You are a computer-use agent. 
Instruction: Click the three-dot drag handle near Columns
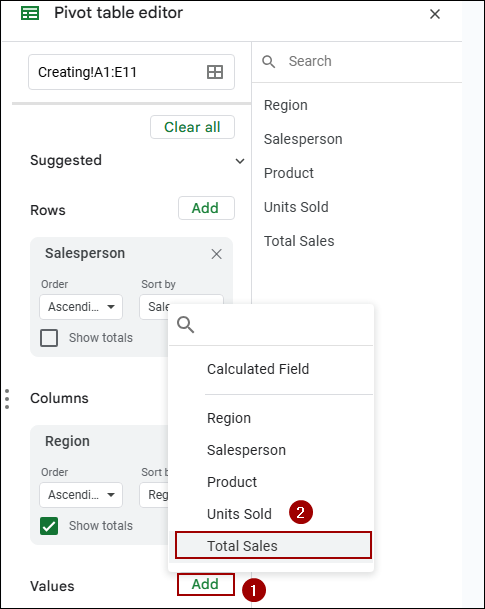[x=7, y=399]
